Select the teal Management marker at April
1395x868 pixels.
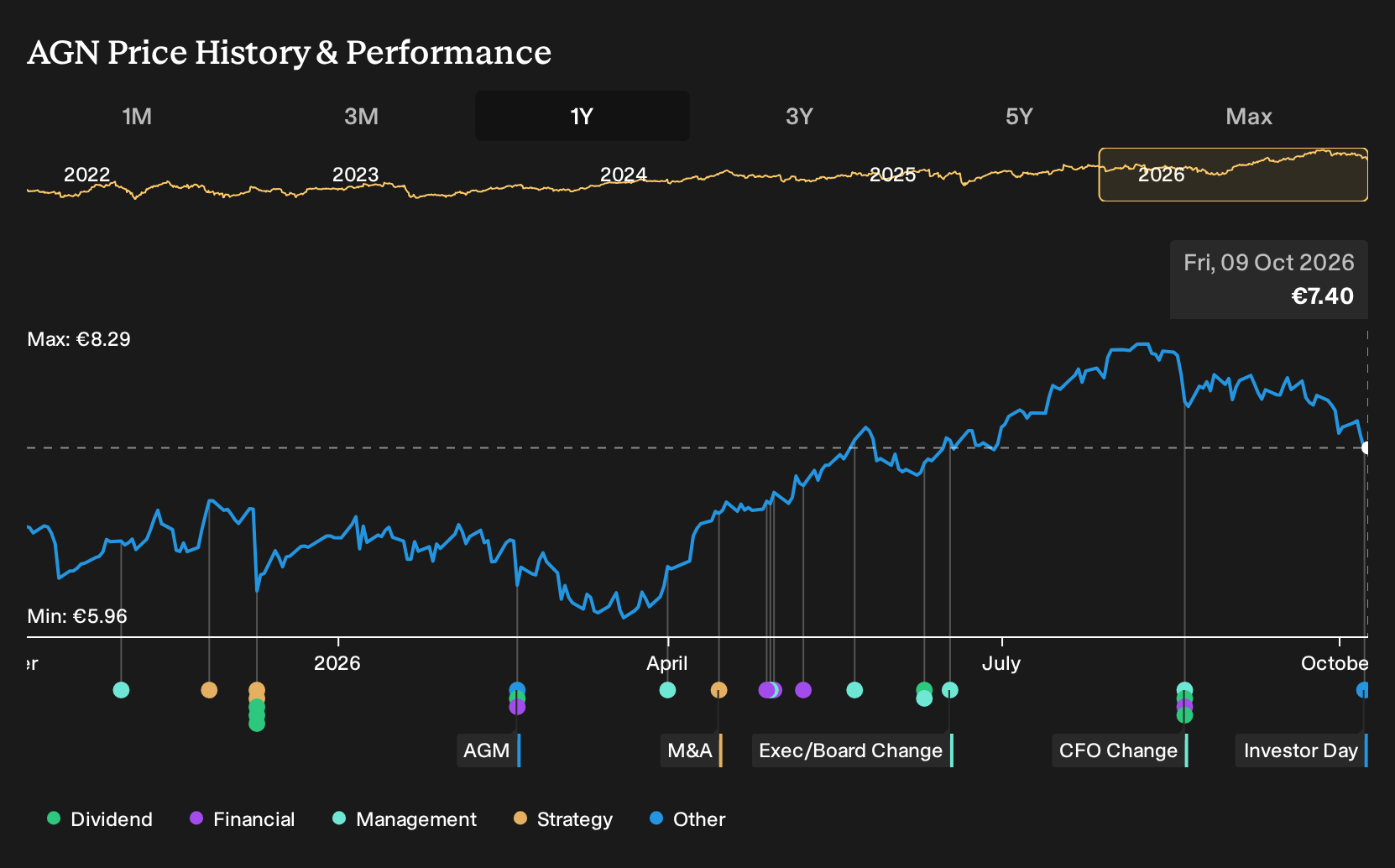[x=667, y=690]
